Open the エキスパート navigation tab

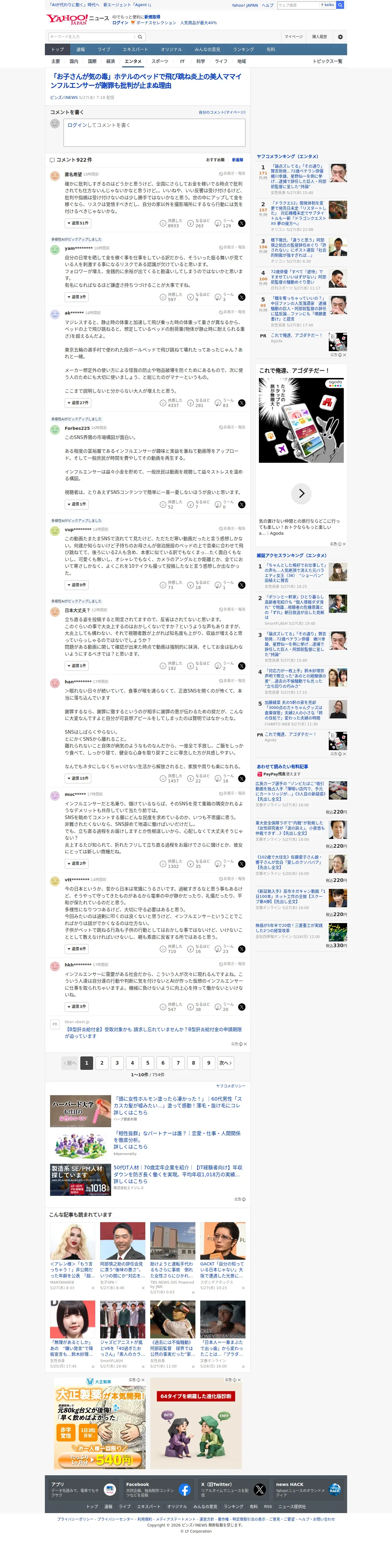135,50
